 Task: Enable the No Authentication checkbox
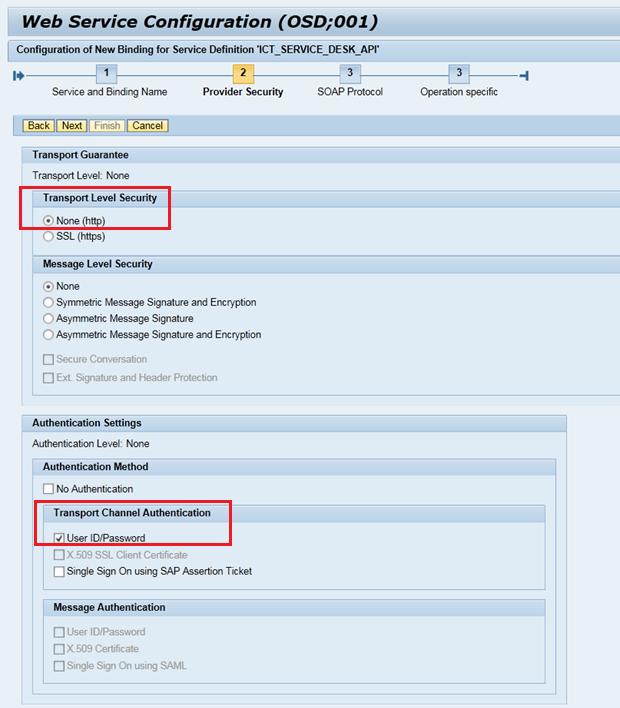[x=49, y=489]
